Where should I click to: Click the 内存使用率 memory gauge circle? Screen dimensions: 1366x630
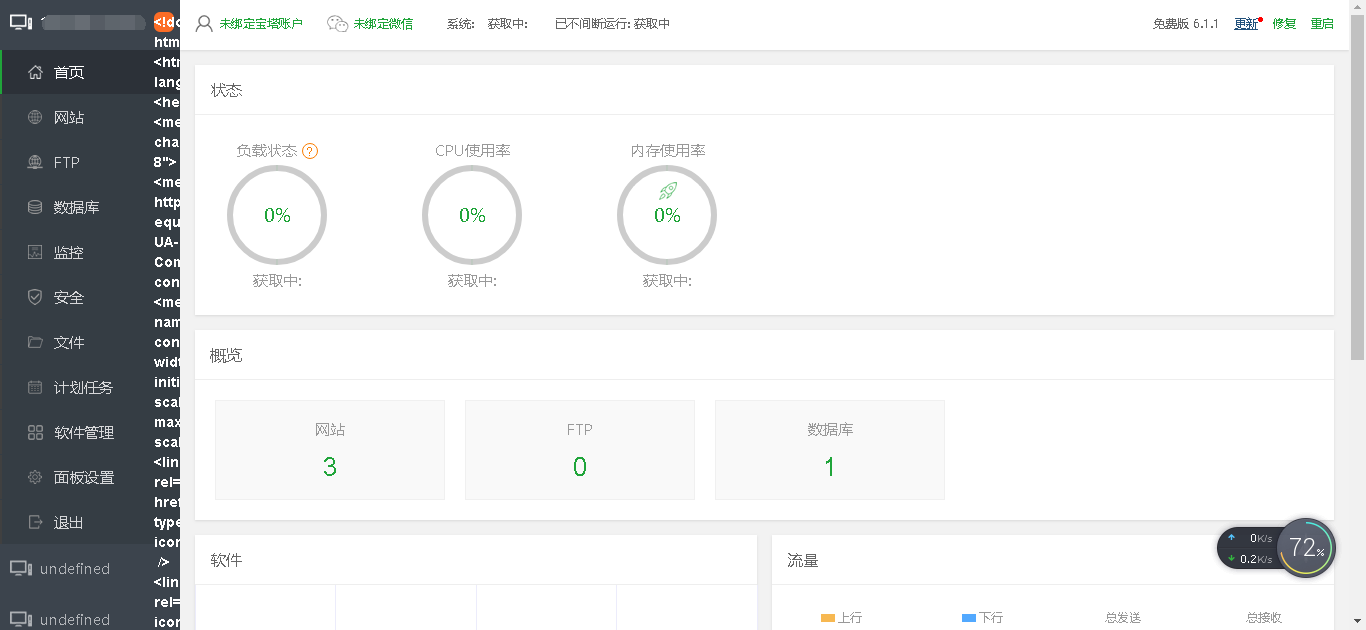pyautogui.click(x=667, y=215)
